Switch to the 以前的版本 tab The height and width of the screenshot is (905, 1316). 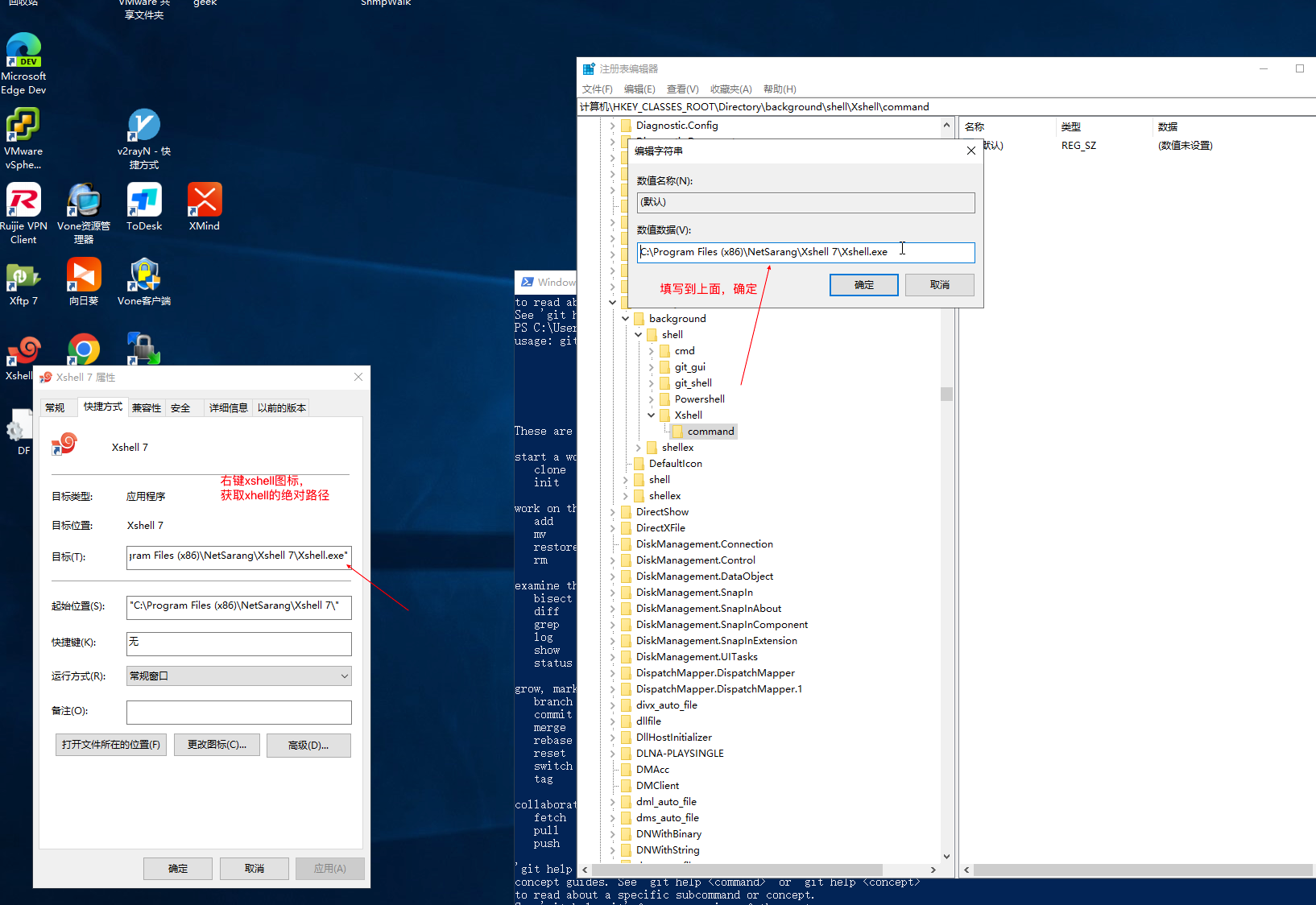pos(282,408)
